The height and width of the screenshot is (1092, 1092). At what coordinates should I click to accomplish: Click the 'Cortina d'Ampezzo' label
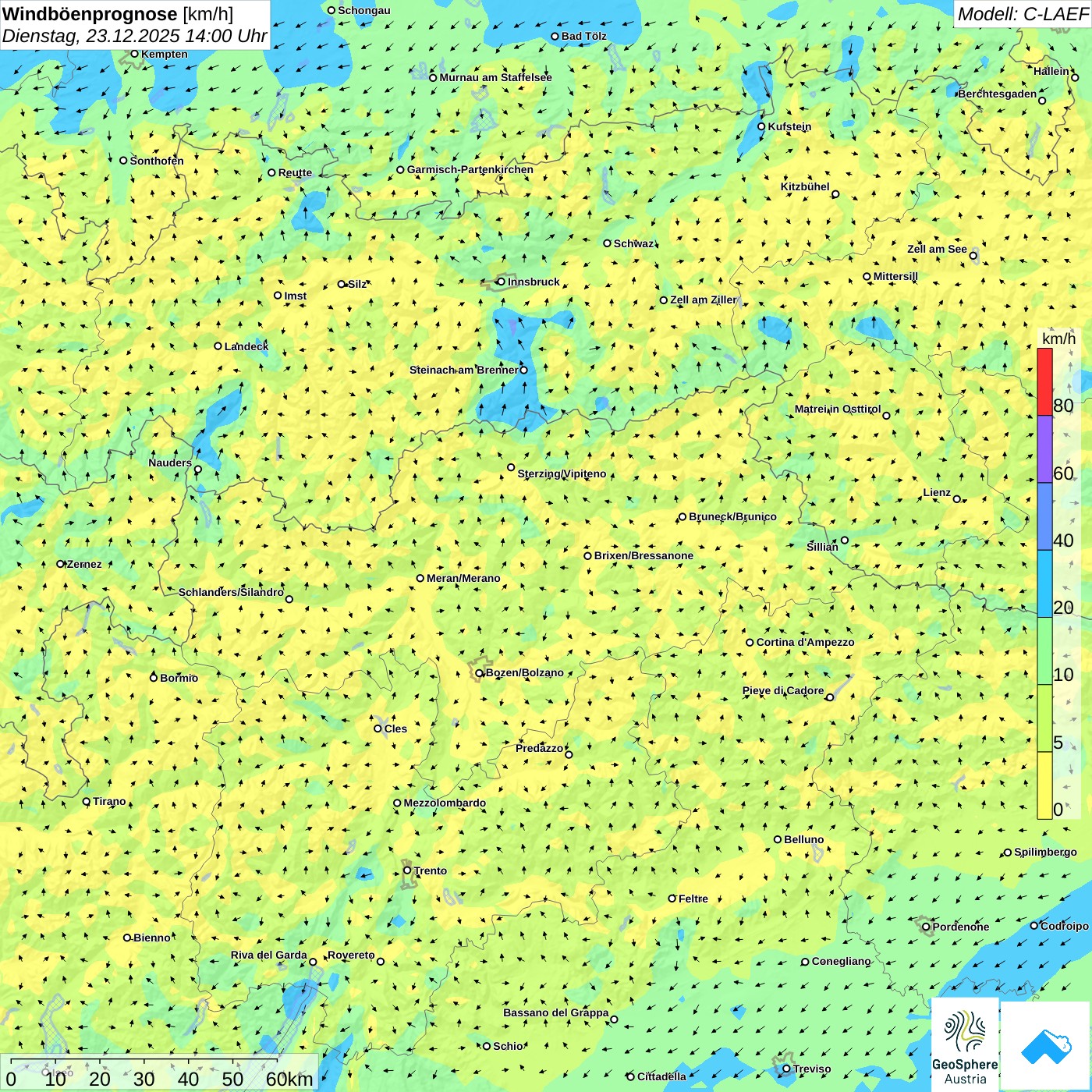805,642
